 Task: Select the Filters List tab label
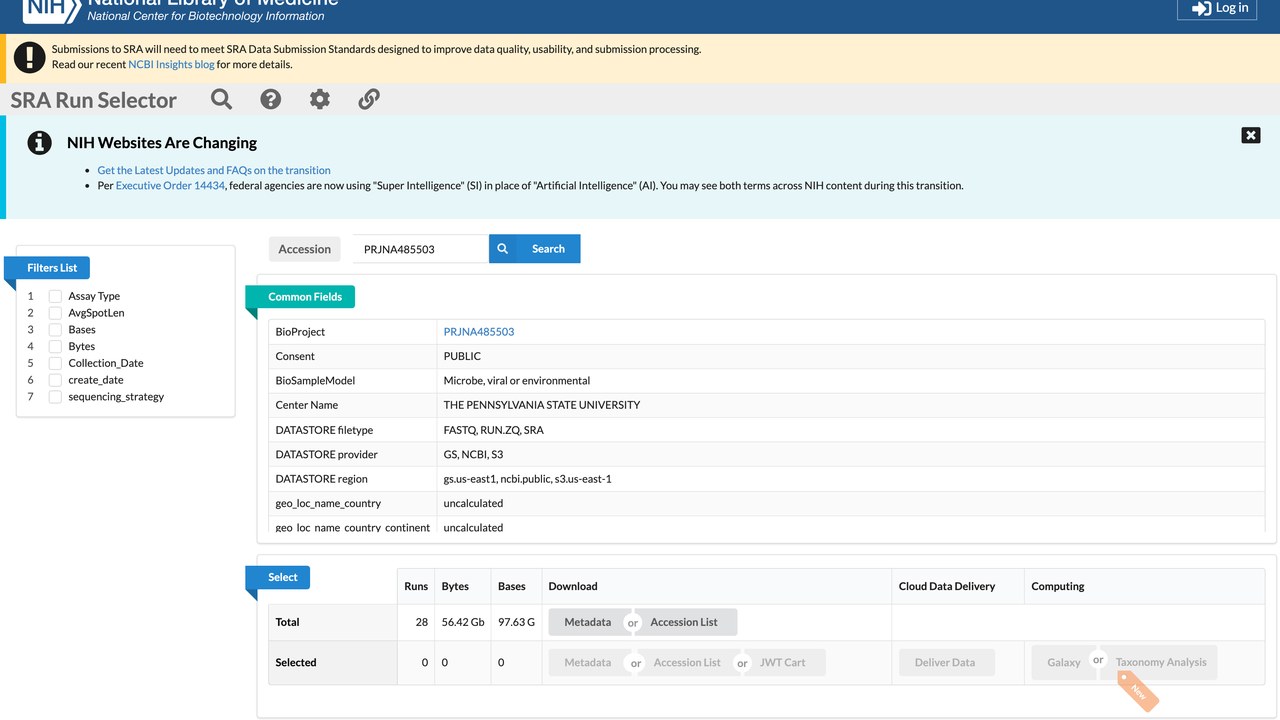pos(52,268)
